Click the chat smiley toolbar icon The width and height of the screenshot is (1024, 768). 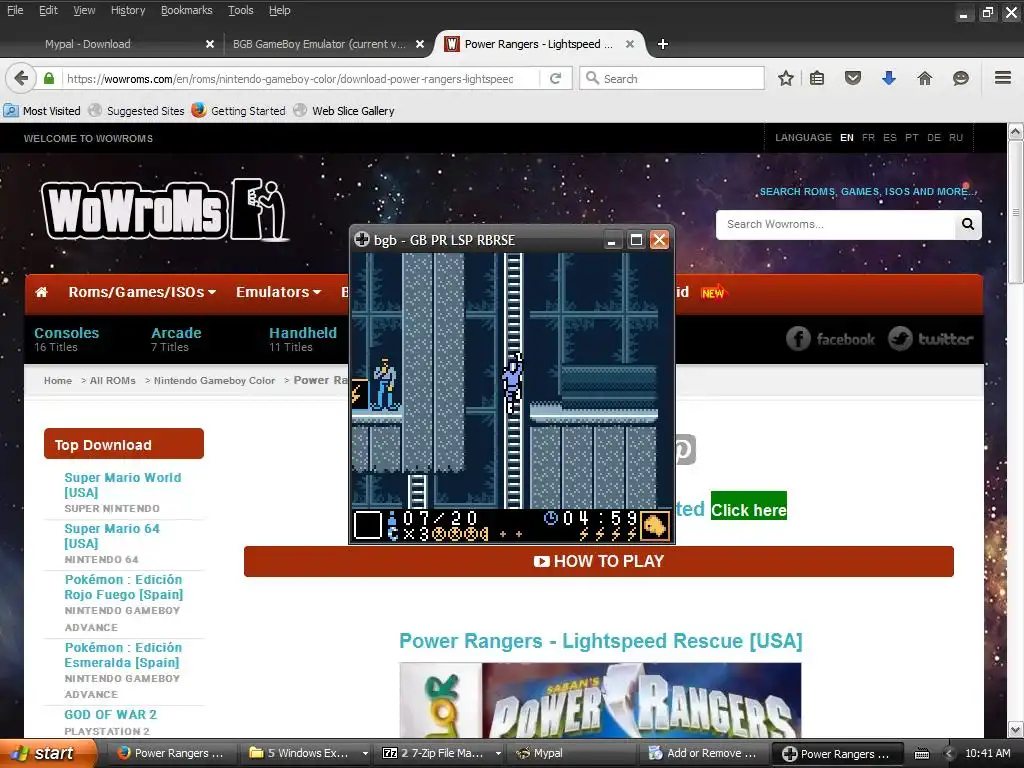click(961, 78)
